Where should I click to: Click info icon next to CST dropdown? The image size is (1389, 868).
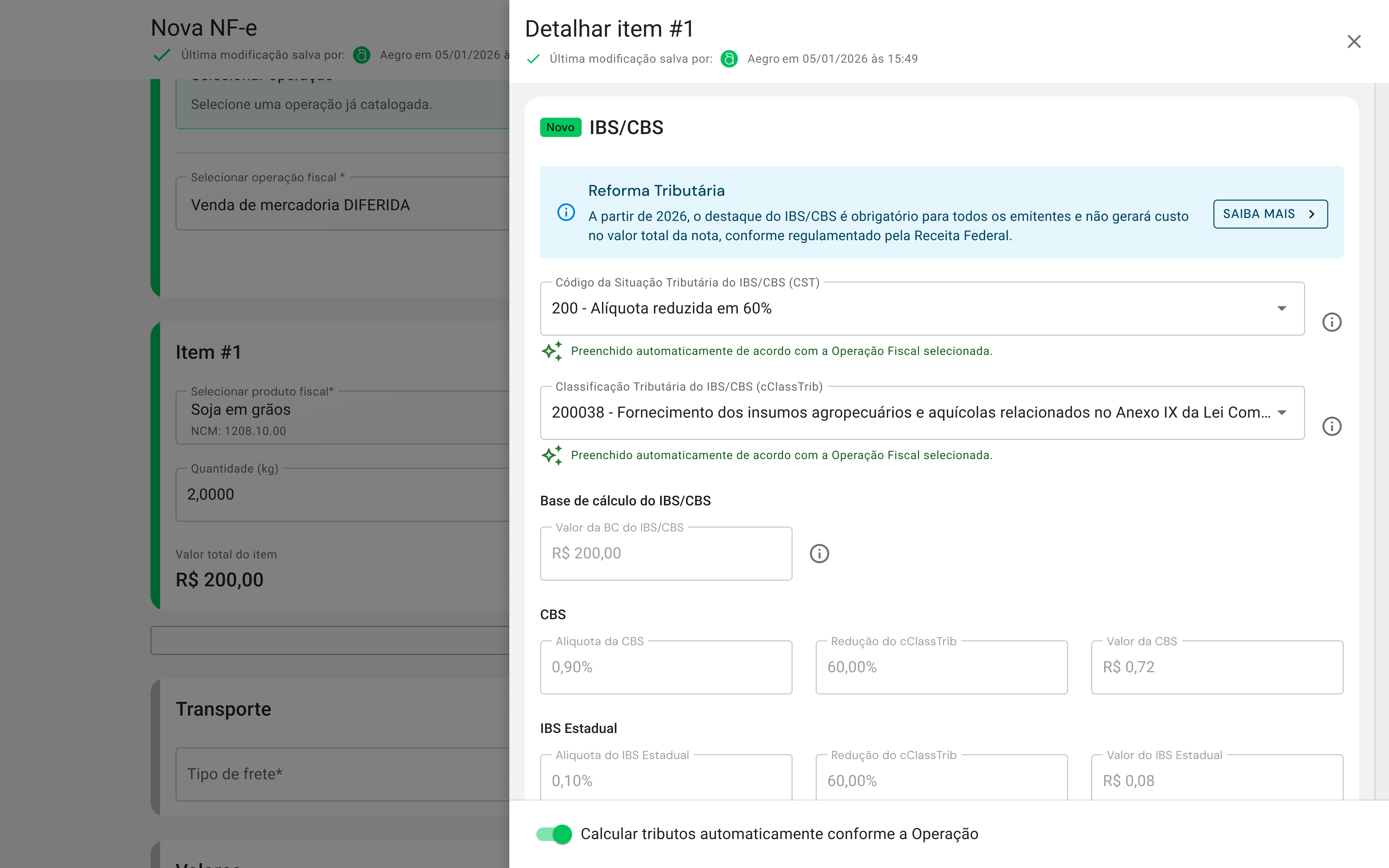click(x=1331, y=322)
